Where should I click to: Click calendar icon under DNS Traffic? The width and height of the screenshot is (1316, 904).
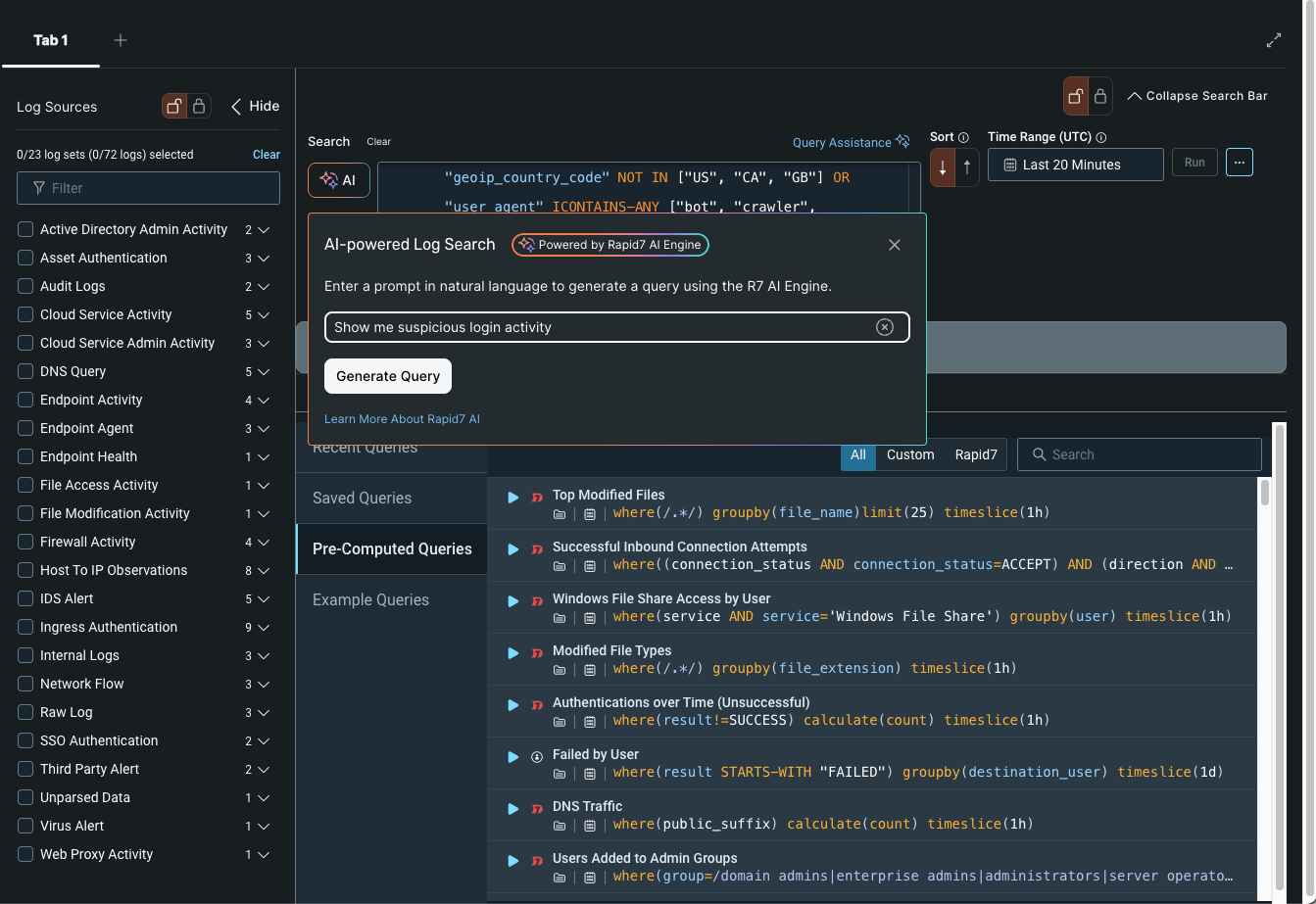point(589,825)
